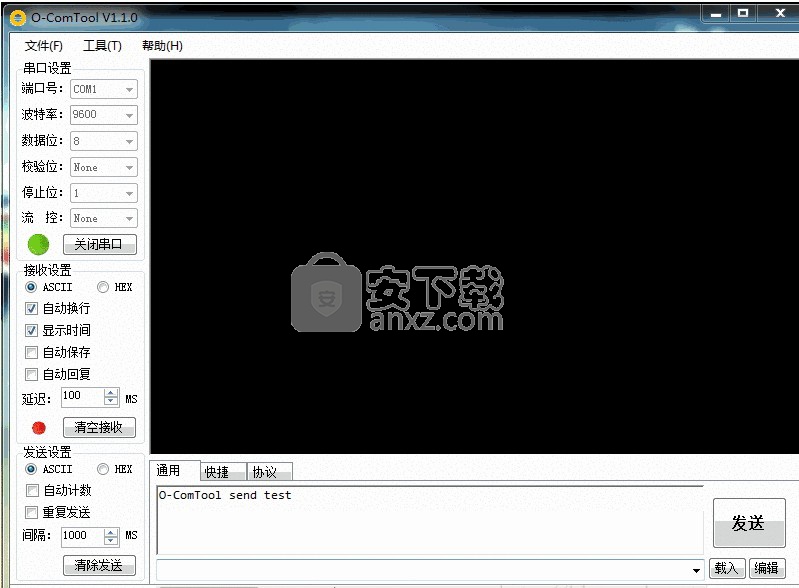Enable the 重复发送 checkbox
This screenshot has height=588, width=799.
tap(32, 512)
